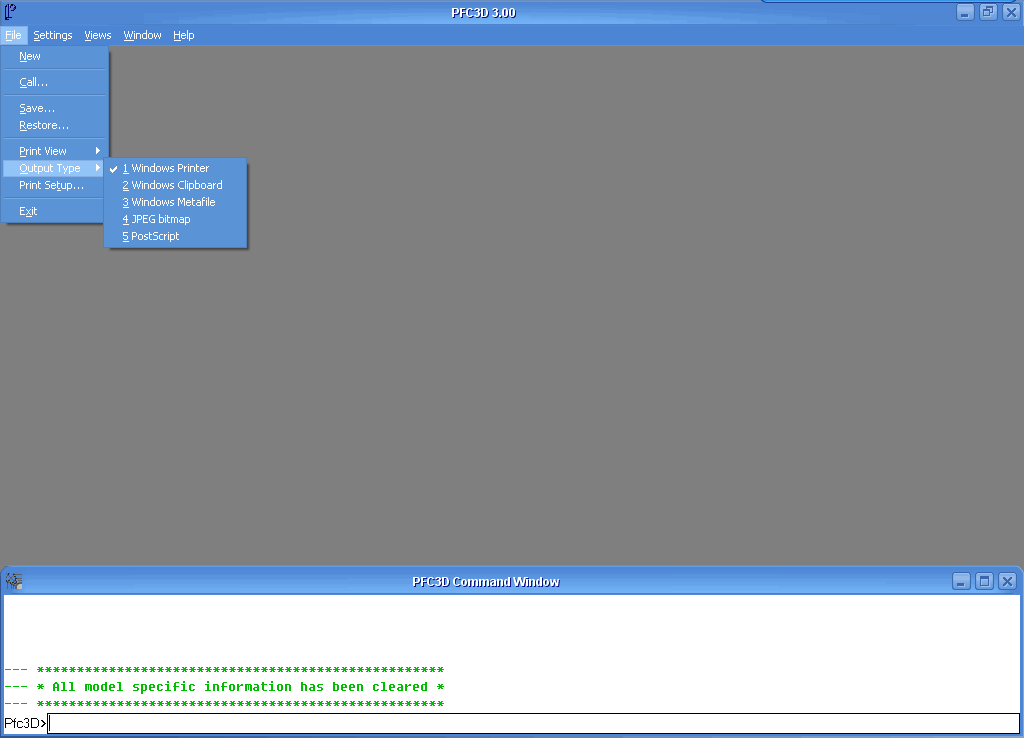
Task: Maximize the PFC3D Command Window
Action: pyautogui.click(x=984, y=581)
